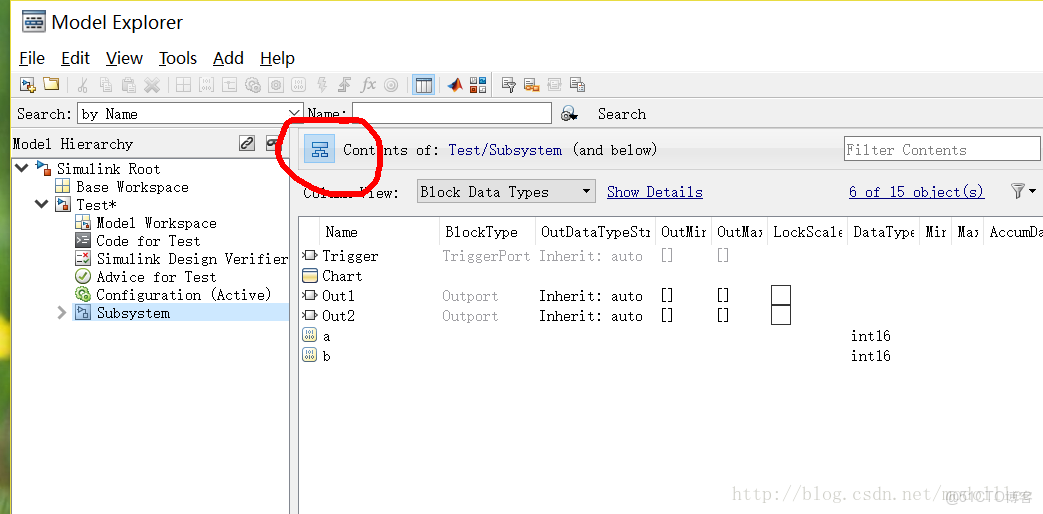Toggle the current system and below view icon

320,149
